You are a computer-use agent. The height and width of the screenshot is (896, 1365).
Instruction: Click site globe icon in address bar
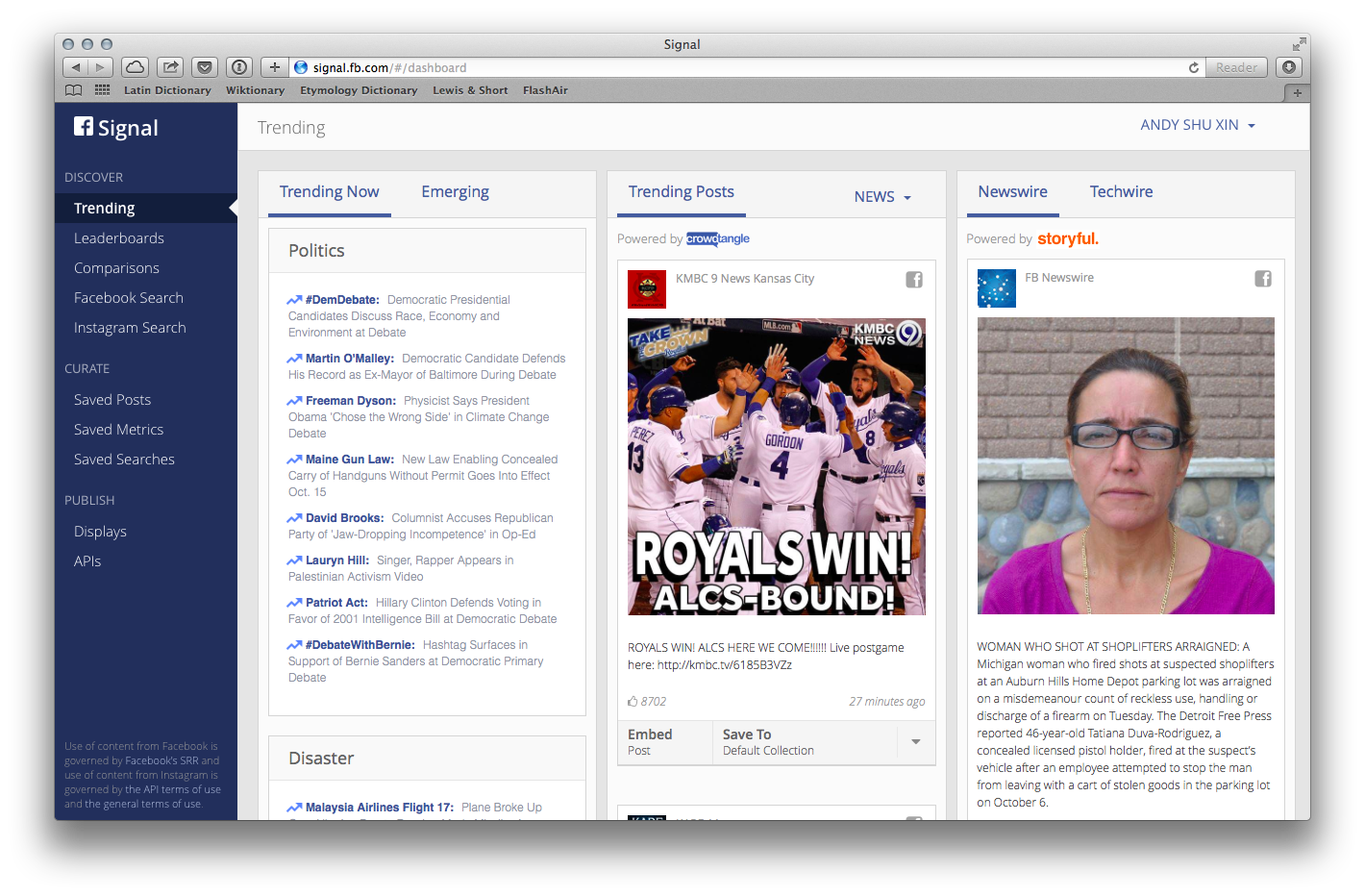click(301, 67)
